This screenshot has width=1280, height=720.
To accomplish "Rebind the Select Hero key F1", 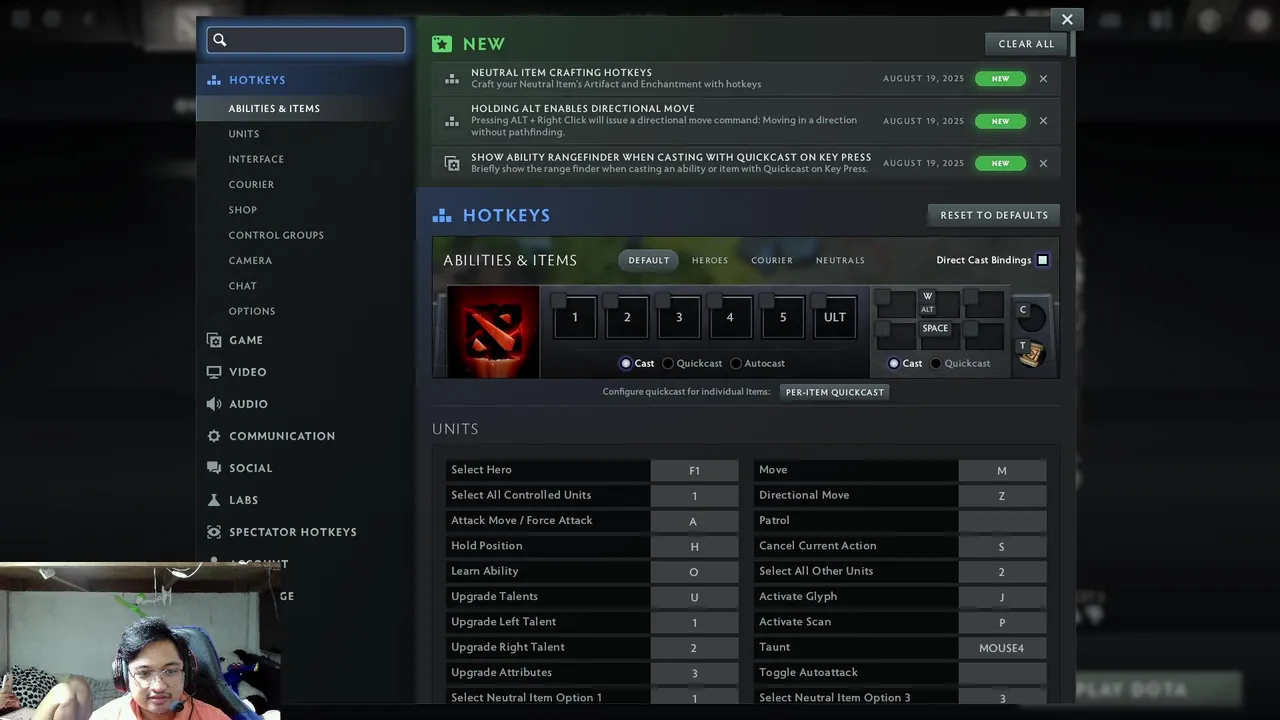I will (x=694, y=470).
